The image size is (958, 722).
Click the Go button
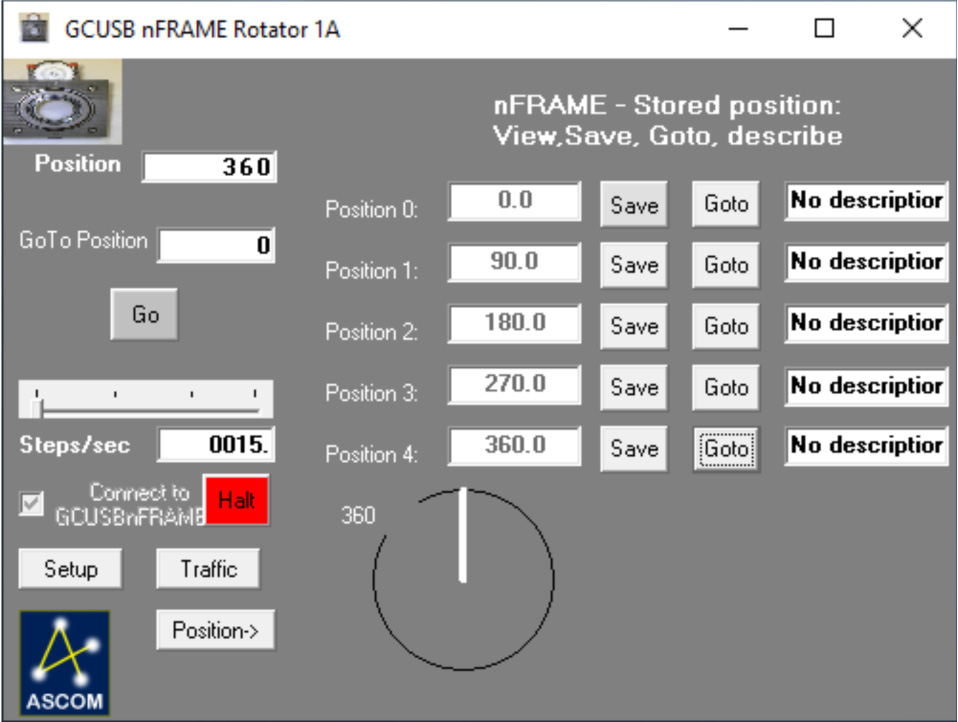(145, 315)
